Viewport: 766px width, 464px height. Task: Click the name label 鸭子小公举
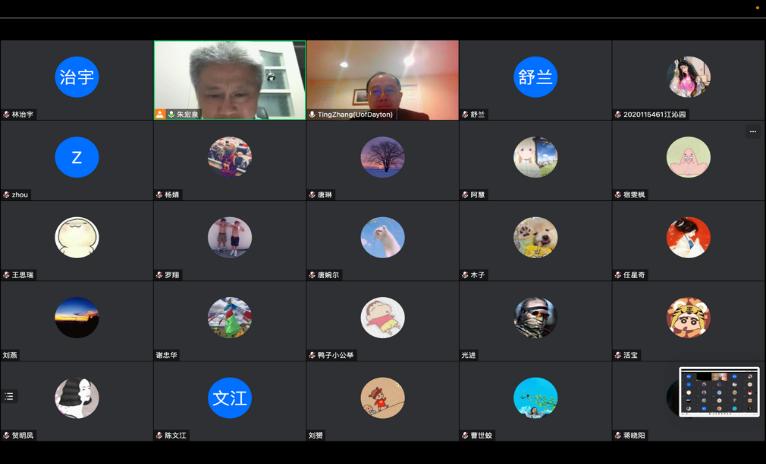(x=336, y=355)
